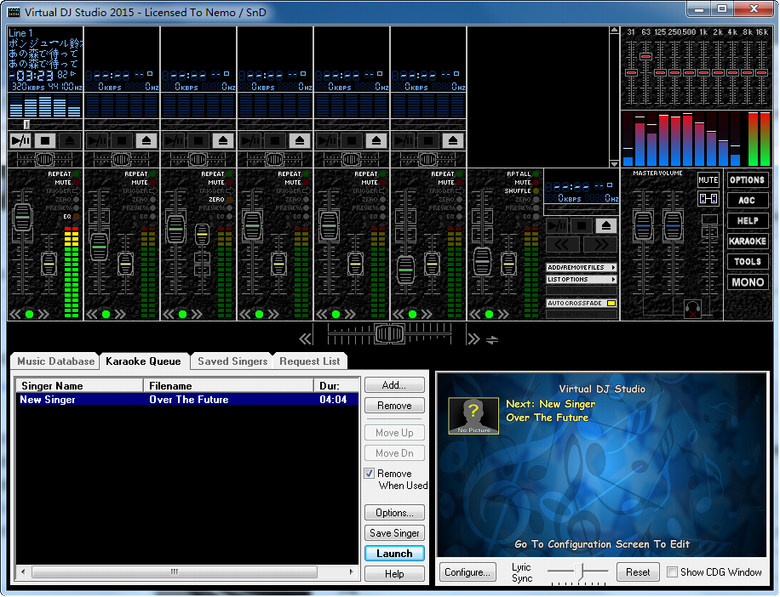Remove the selected singer with Remove button
This screenshot has width=780, height=597.
(394, 405)
